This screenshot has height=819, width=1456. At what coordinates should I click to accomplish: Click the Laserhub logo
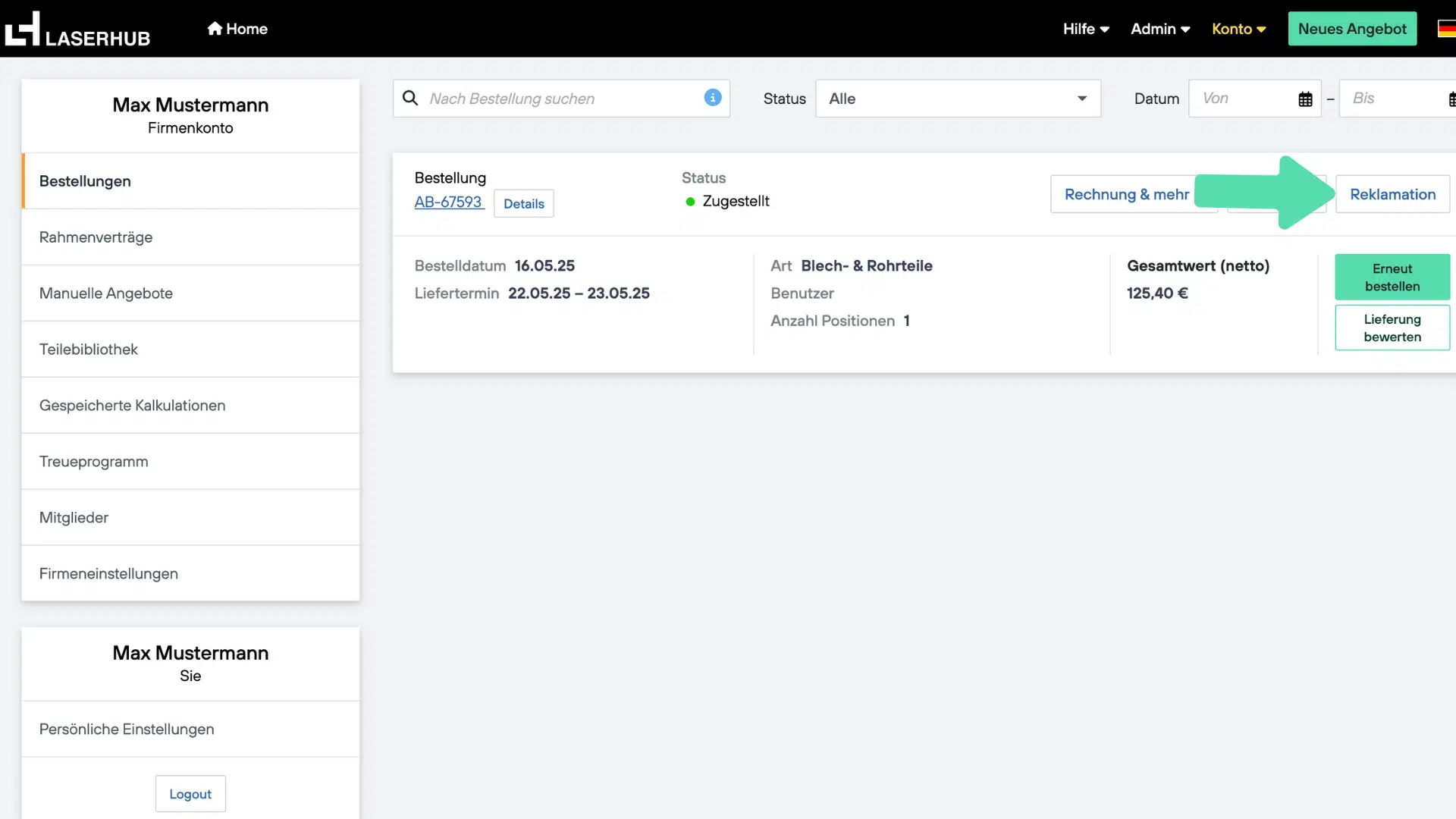(77, 29)
